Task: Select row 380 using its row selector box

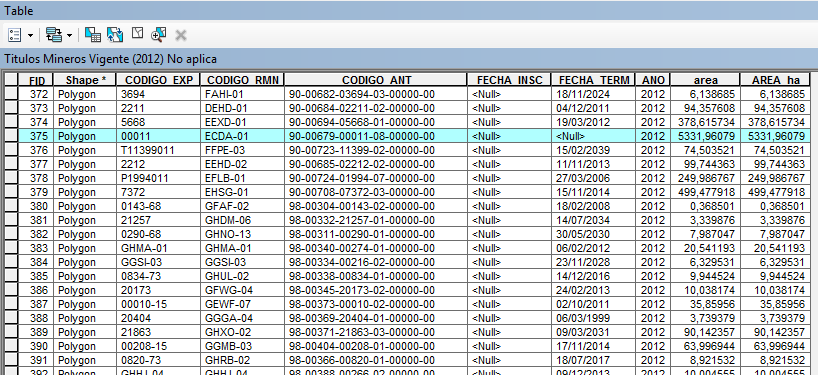Action: point(11,206)
